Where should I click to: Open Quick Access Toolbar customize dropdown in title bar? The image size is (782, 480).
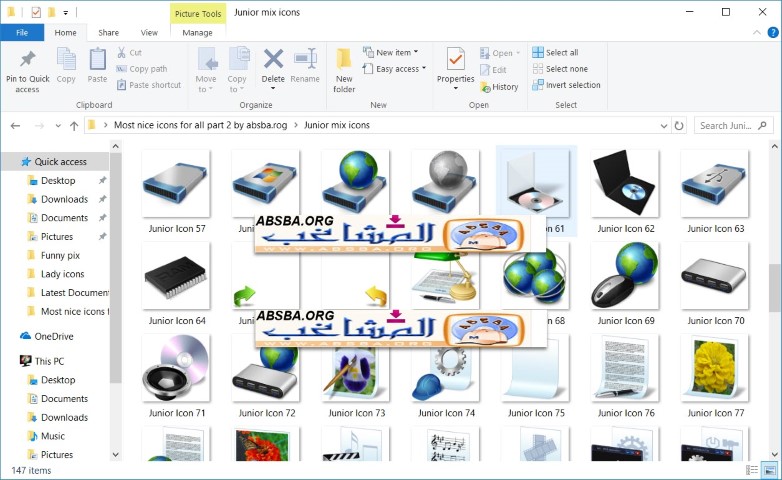pos(65,12)
